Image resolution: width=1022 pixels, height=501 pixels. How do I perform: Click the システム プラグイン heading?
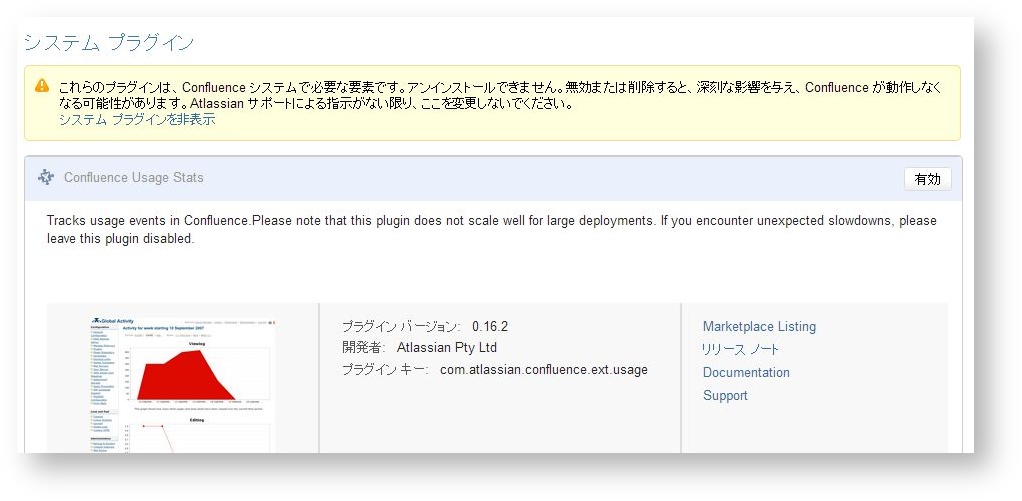(x=109, y=44)
